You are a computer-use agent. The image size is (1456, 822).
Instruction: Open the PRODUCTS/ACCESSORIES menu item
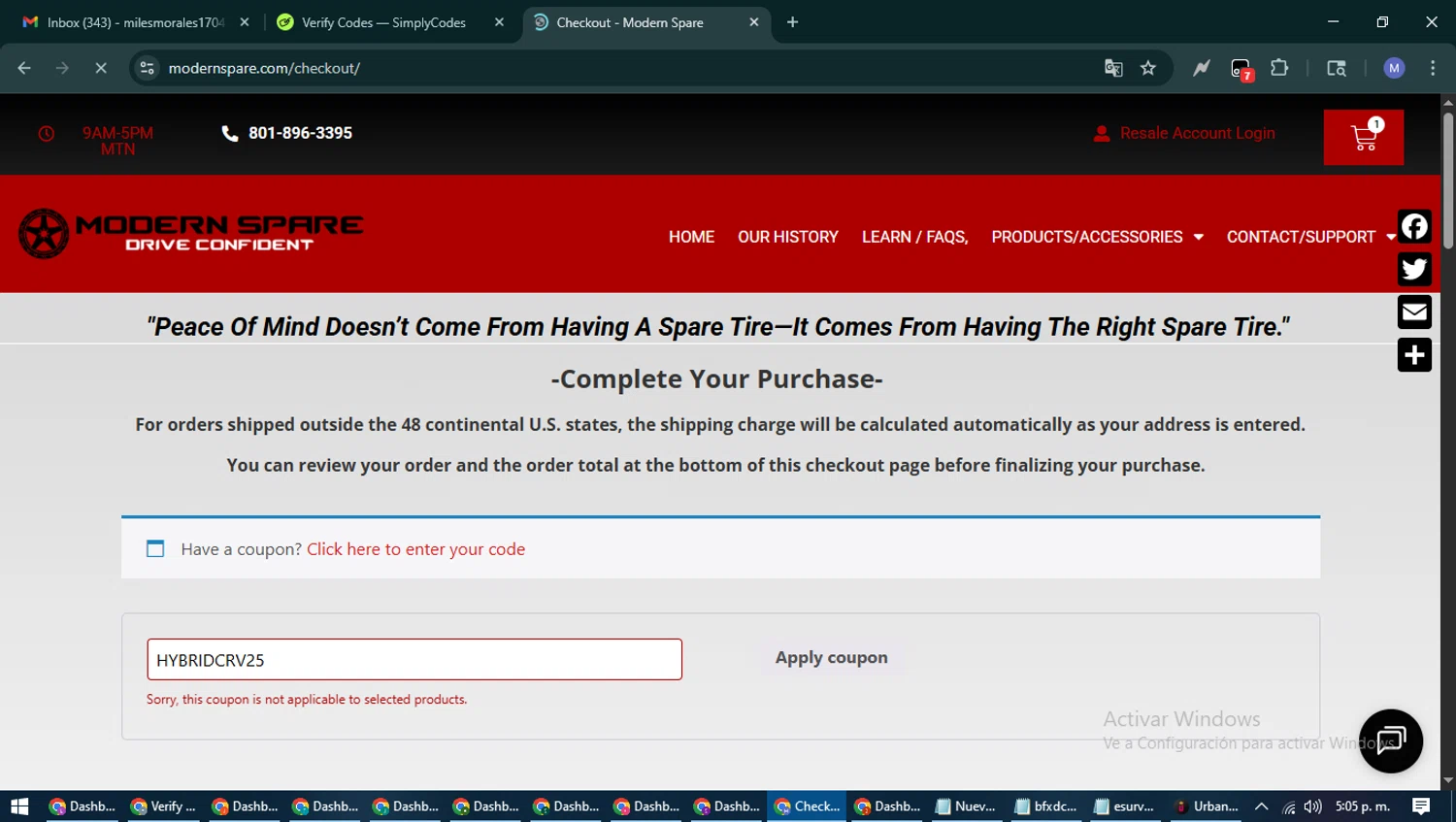(1087, 237)
